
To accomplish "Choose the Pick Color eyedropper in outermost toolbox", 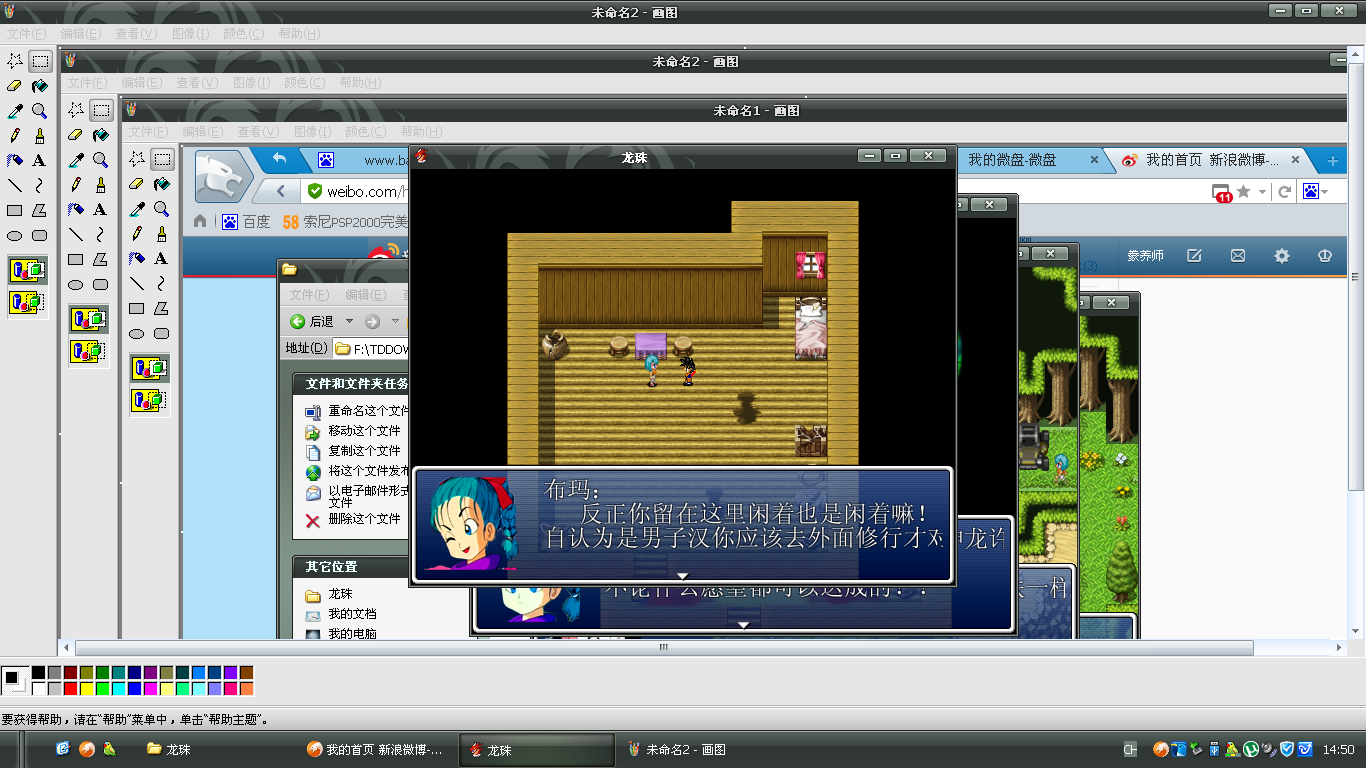I will click(15, 111).
